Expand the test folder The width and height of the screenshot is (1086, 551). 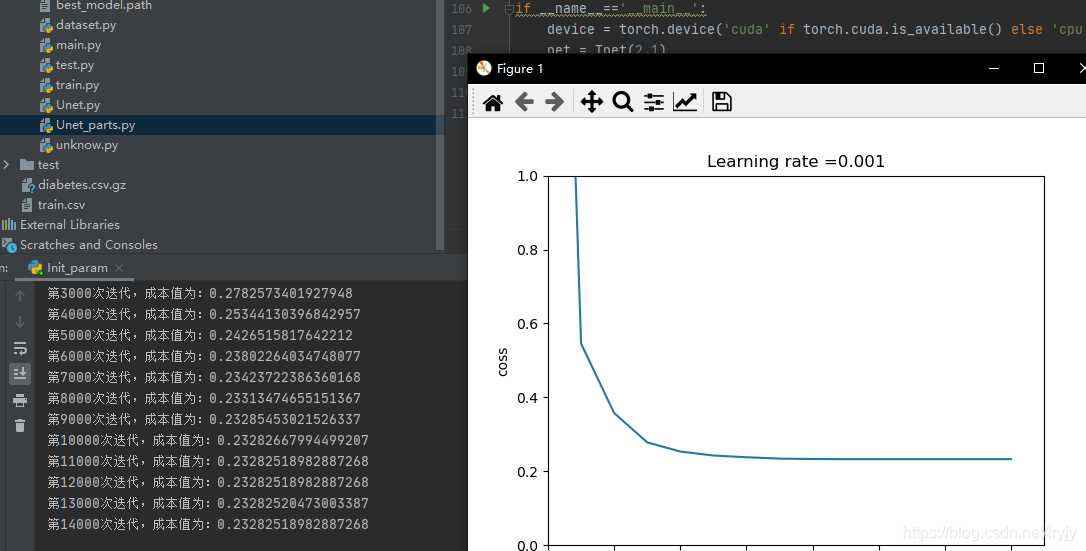pos(6,165)
